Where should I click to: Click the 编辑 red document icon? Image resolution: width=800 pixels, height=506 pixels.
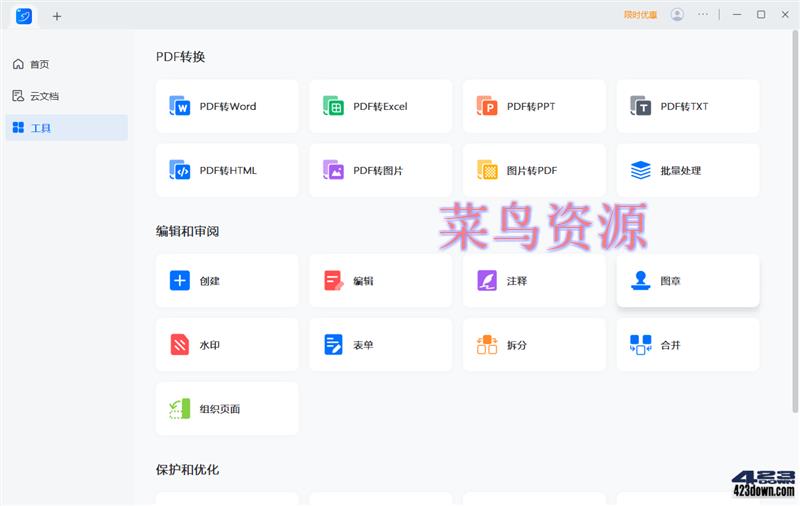(x=333, y=281)
